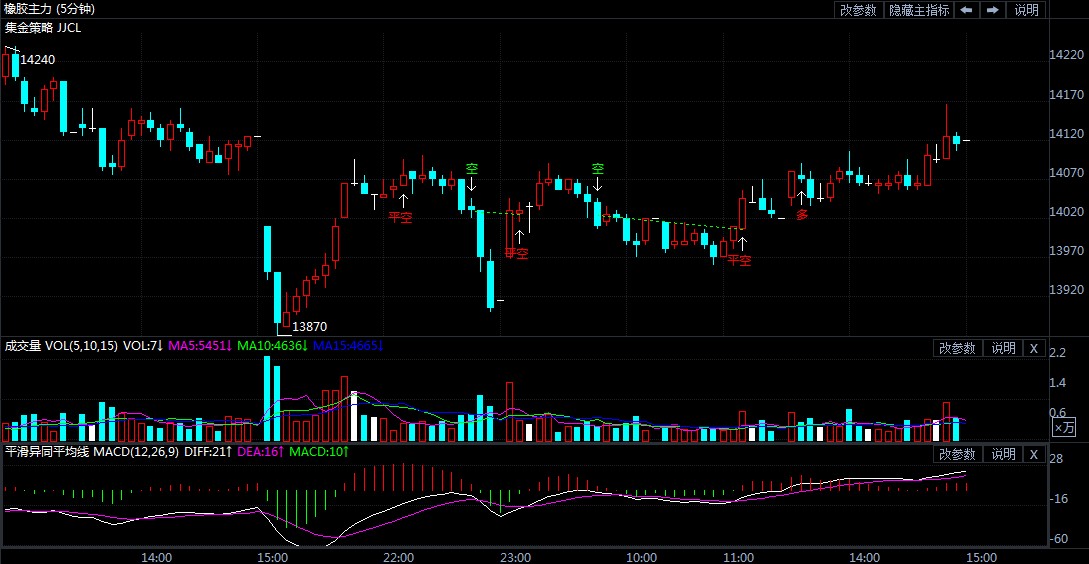Toggle 隐藏主指标 to hide main indicator
Screen dimensions: 1089x564
(919, 10)
